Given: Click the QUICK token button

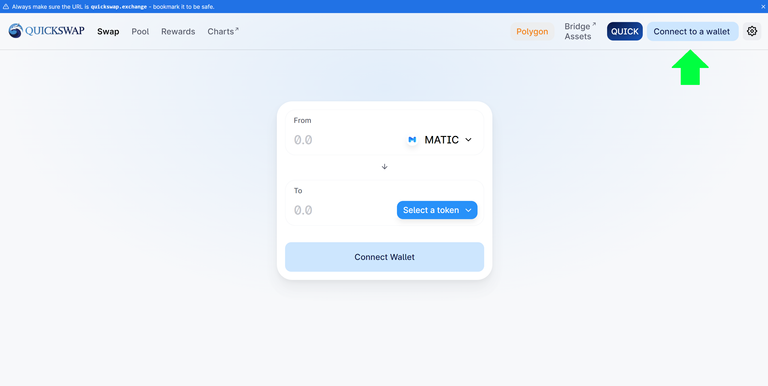Looking at the screenshot, I should (x=624, y=31).
